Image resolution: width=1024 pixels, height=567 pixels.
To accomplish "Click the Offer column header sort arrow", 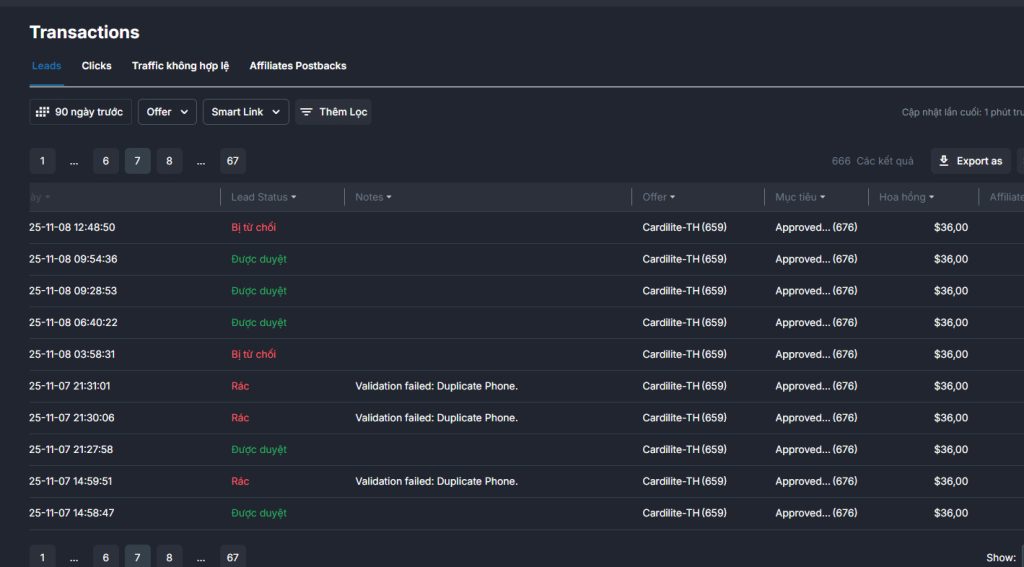I will pyautogui.click(x=672, y=198).
